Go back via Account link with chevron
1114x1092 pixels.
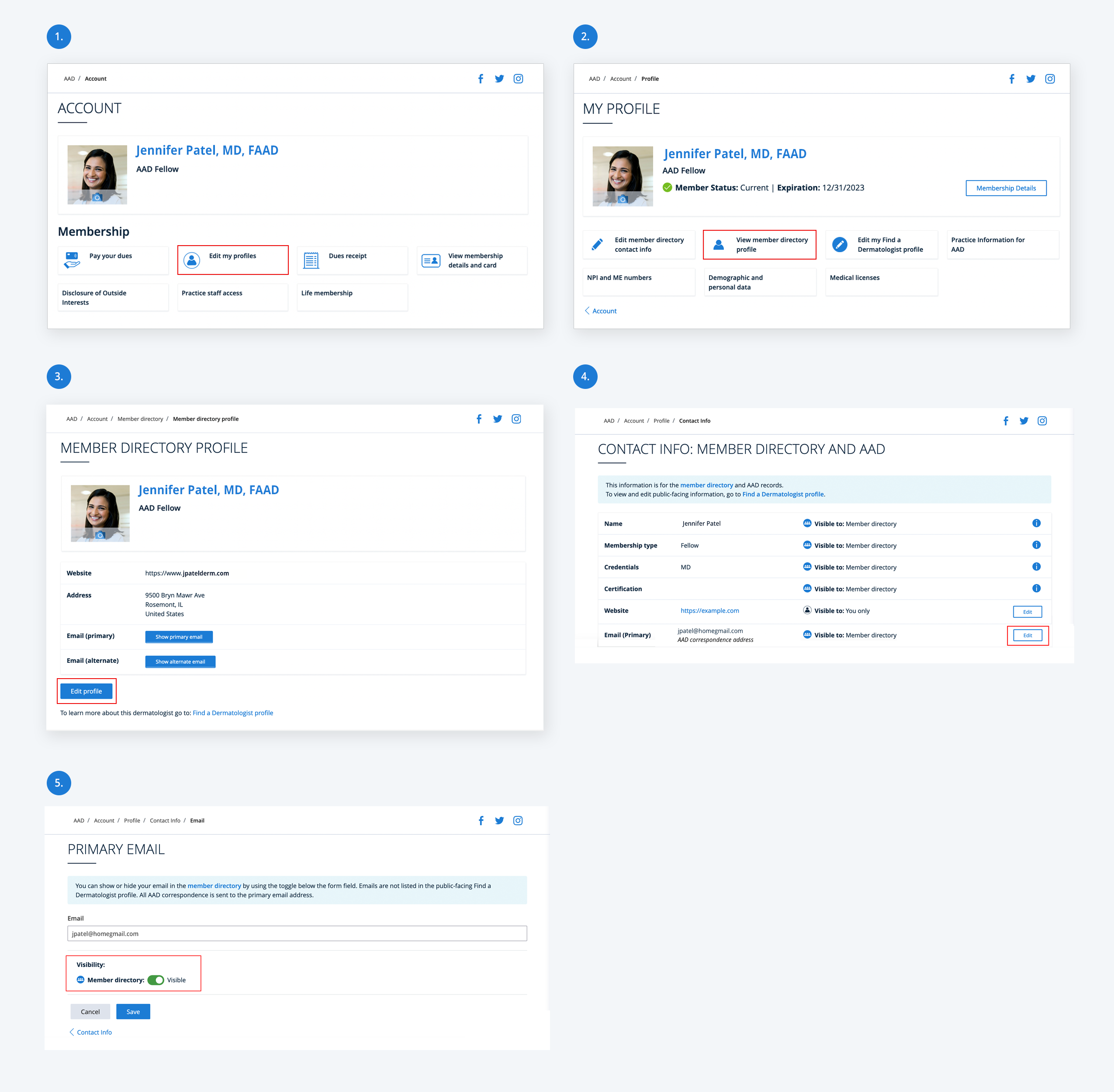coord(600,311)
